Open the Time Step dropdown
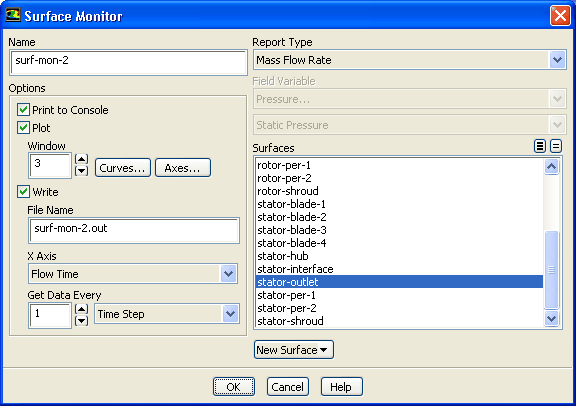576x406 pixels. pyautogui.click(x=230, y=314)
